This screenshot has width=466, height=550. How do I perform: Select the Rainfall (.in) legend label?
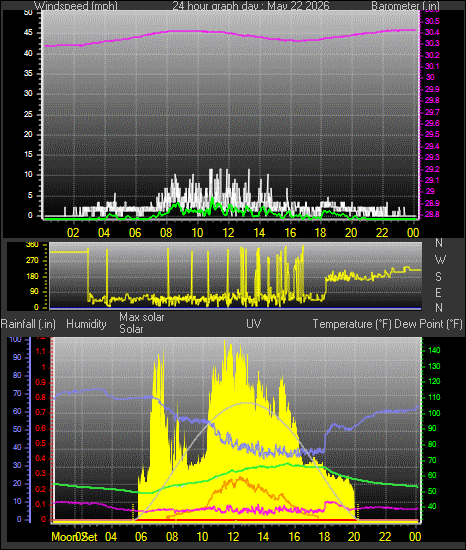[28, 324]
